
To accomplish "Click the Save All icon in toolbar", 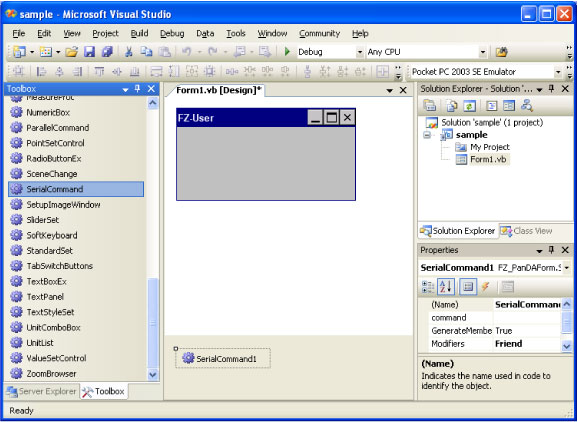I will pyautogui.click(x=107, y=52).
